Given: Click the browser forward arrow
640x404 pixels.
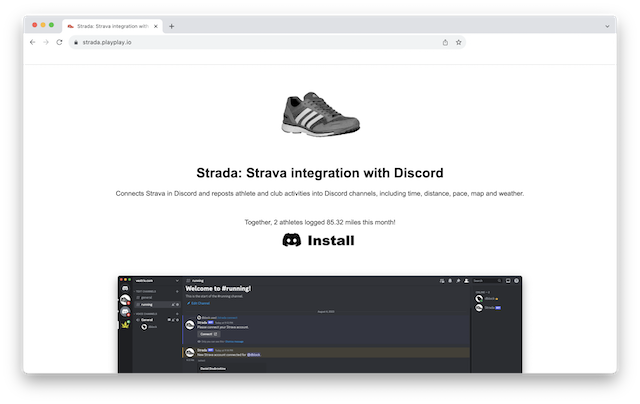Looking at the screenshot, I should click(46, 42).
